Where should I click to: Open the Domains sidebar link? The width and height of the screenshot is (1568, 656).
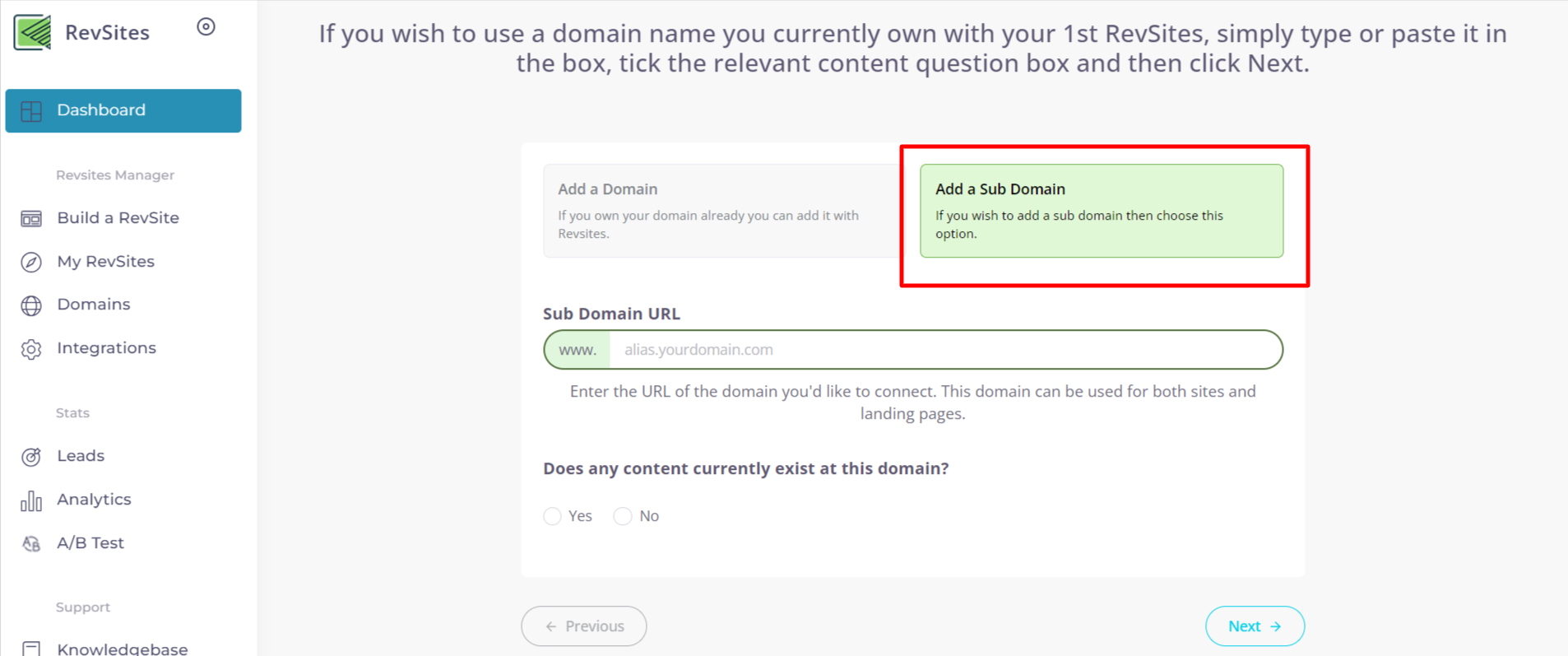point(94,305)
